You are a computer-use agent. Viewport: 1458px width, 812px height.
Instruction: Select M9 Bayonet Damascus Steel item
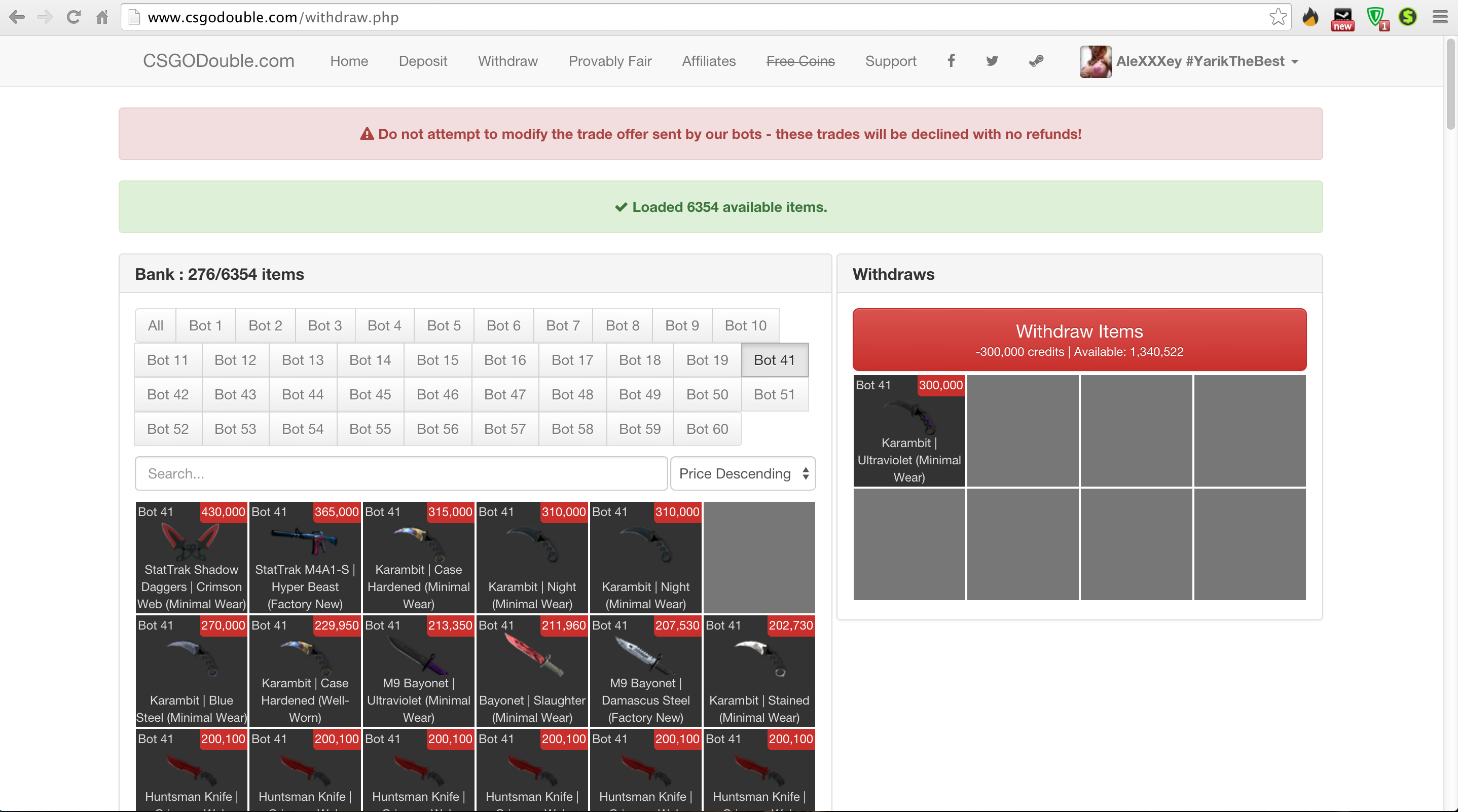click(x=646, y=671)
